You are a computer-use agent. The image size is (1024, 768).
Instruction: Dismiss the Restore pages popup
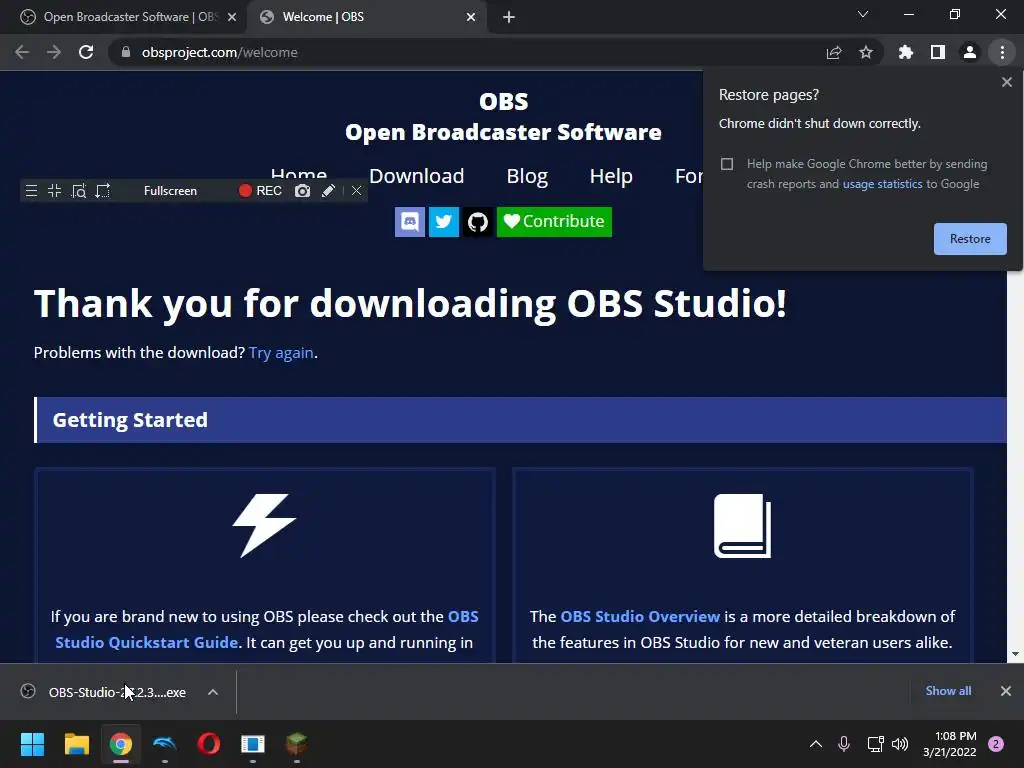[1006, 82]
